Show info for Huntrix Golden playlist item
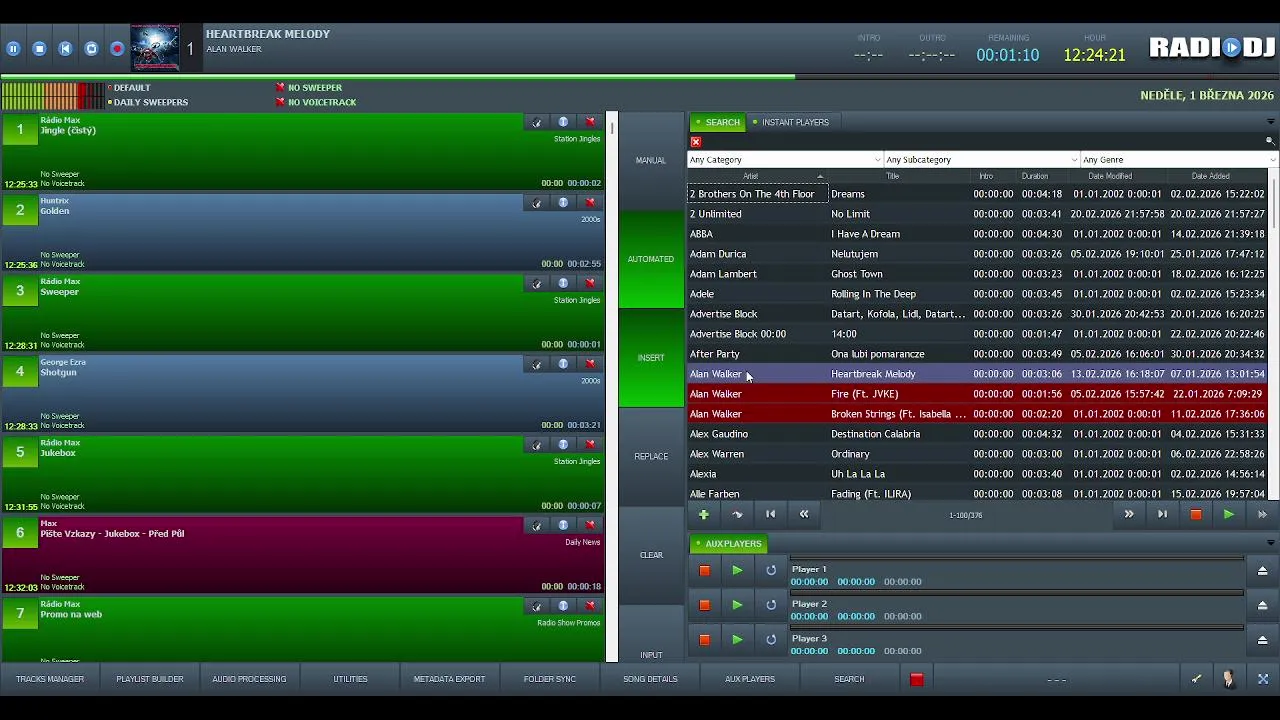 tap(563, 203)
